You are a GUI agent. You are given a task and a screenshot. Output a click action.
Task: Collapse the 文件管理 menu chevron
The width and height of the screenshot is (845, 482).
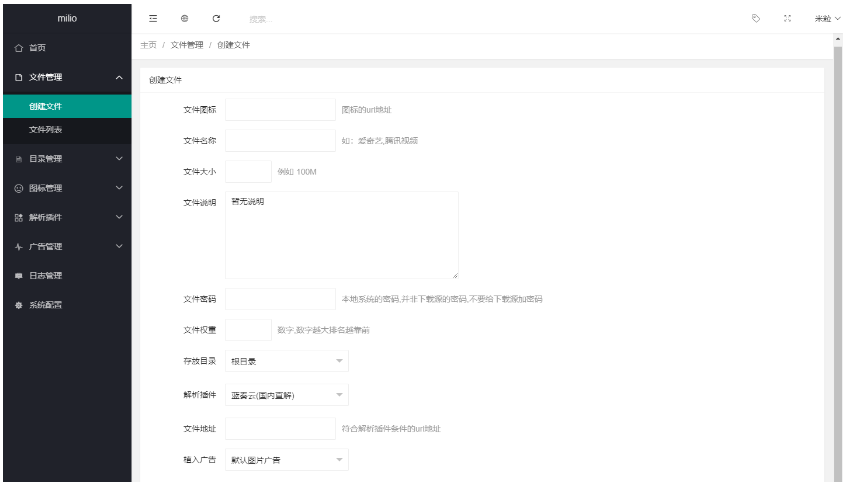(x=119, y=78)
